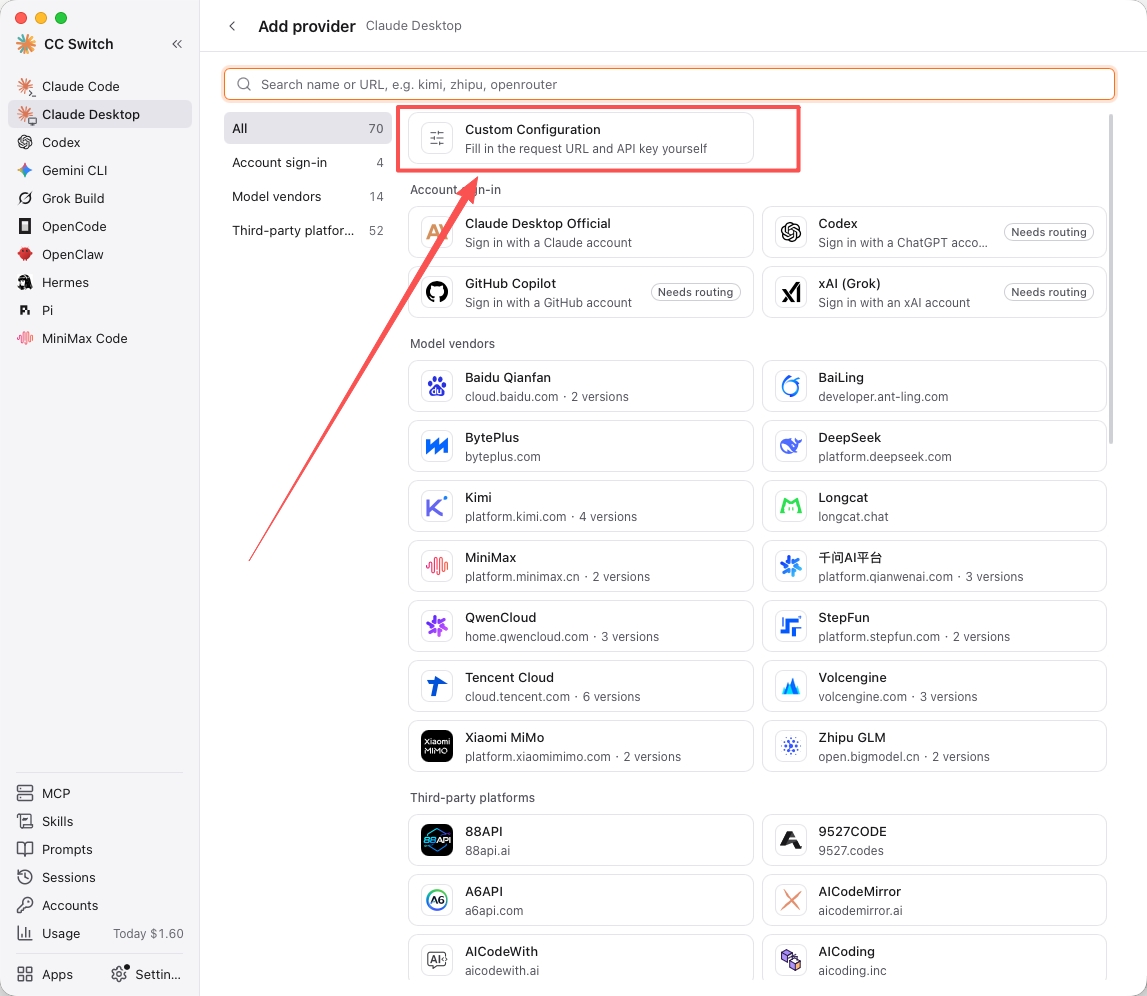Viewport: 1147px width, 996px height.
Task: Filter by Model vendors category
Action: coord(307,196)
